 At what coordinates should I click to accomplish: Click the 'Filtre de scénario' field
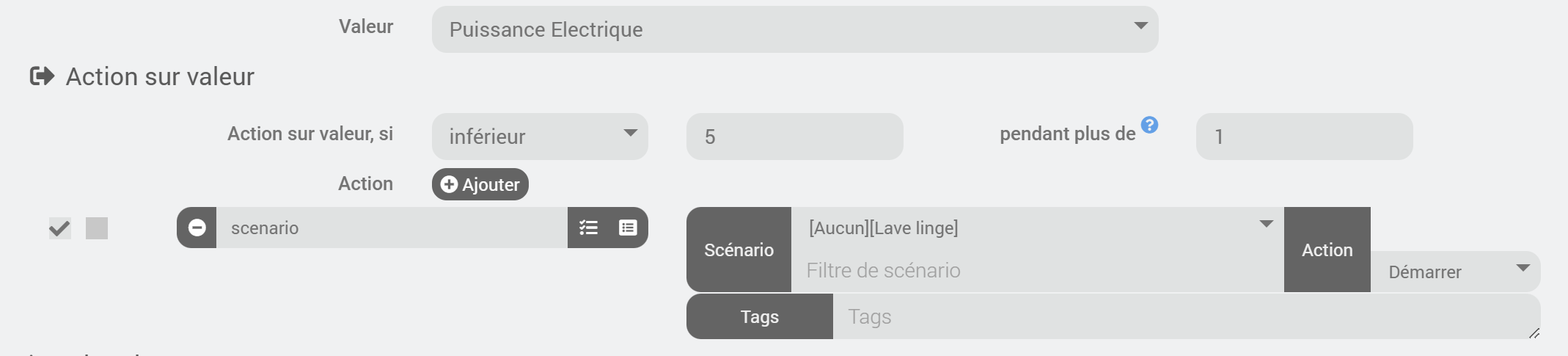1037,271
